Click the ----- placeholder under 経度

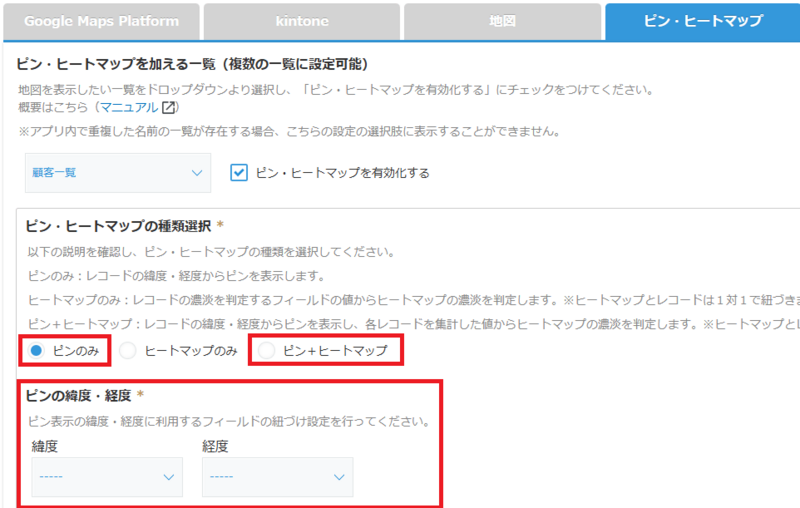[x=222, y=477]
